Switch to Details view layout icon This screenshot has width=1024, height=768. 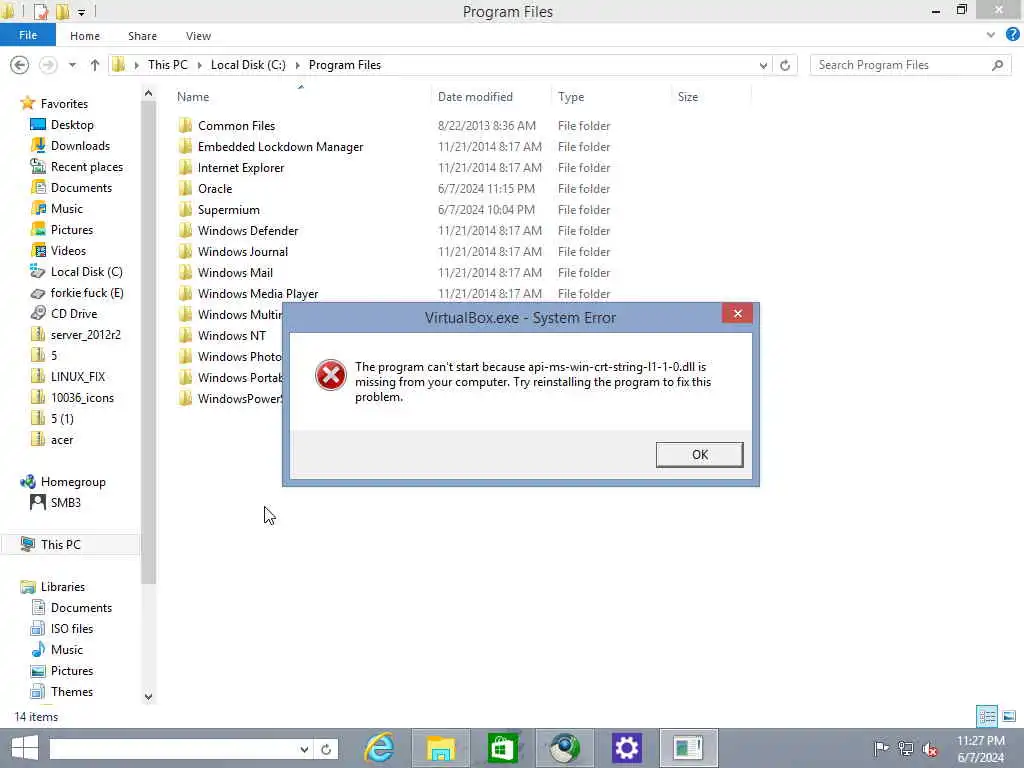tap(987, 716)
